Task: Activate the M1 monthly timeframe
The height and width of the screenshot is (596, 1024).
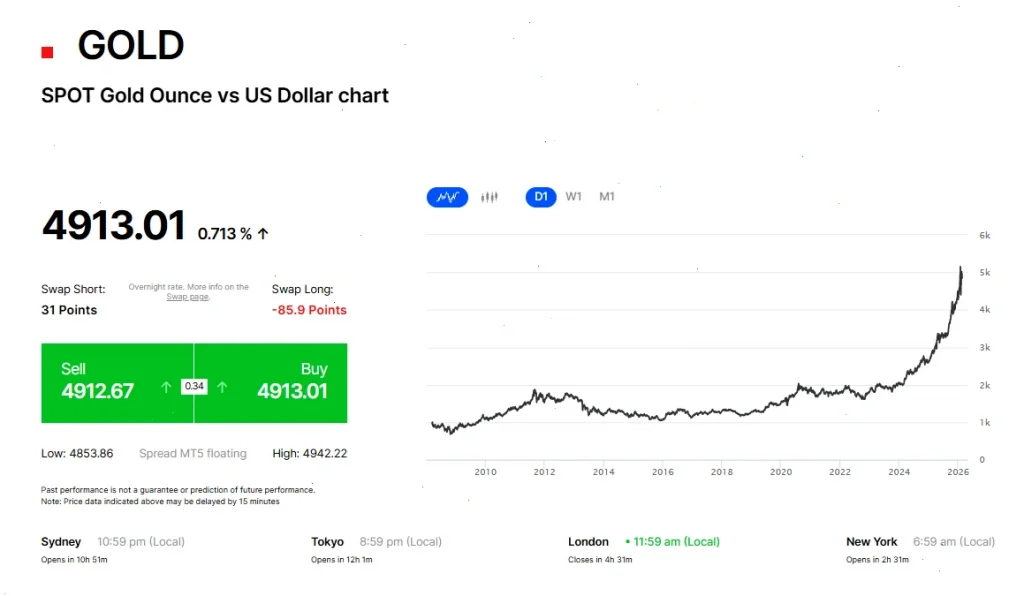Action: (x=606, y=196)
